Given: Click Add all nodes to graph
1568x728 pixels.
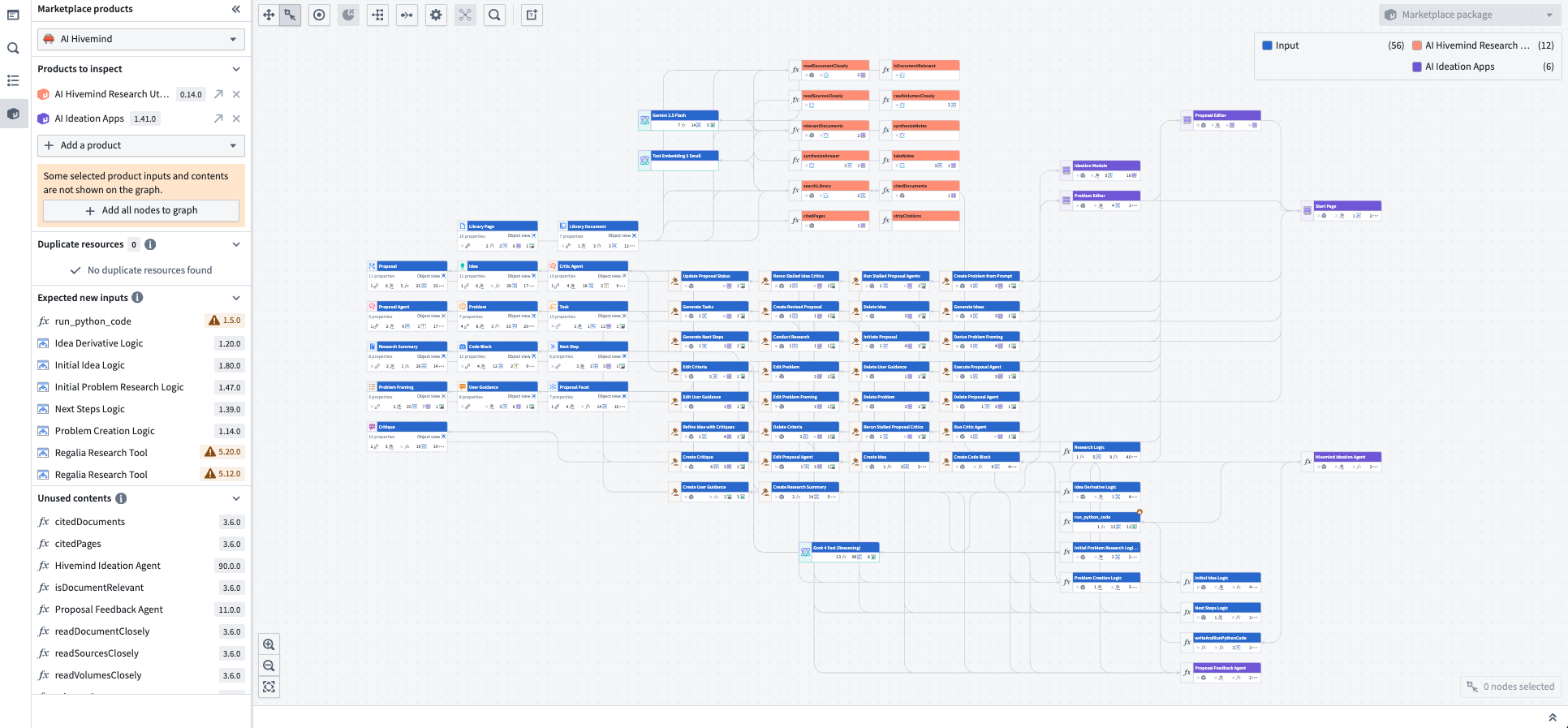Looking at the screenshot, I should point(141,210).
